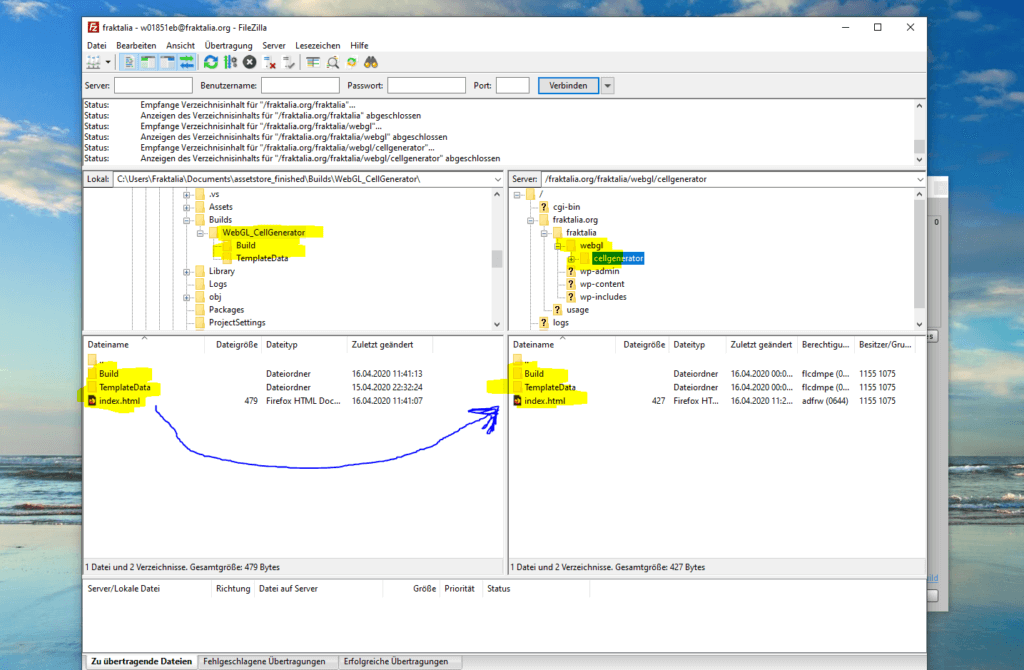Cancel the current operation icon

250,62
